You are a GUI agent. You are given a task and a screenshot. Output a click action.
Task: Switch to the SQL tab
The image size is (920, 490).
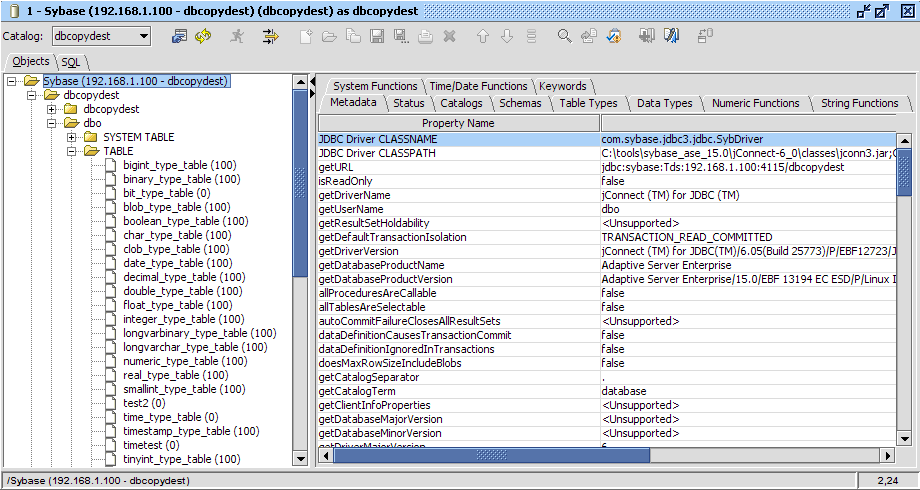tap(70, 62)
